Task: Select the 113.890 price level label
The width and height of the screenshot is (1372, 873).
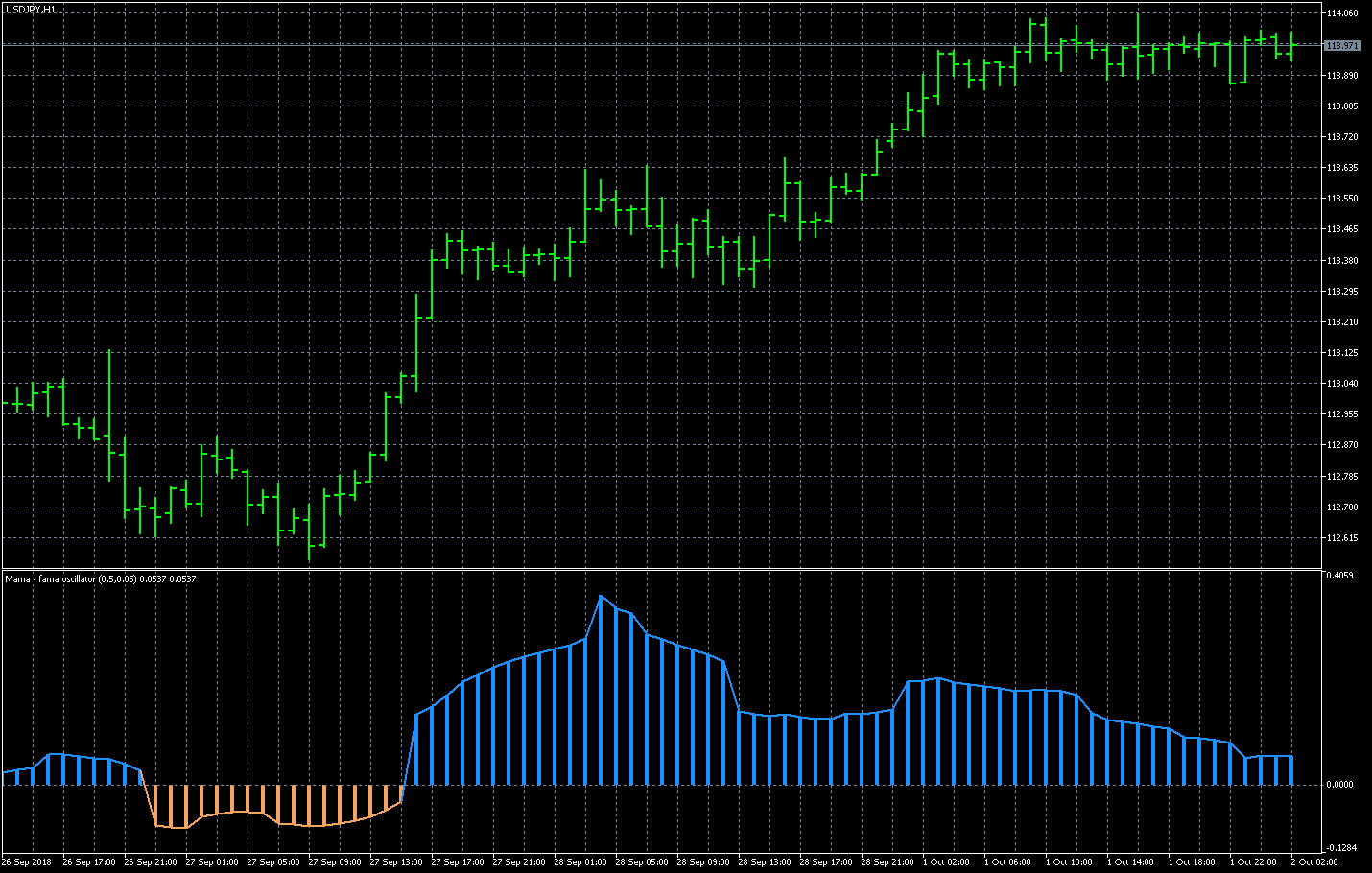Action: (1342, 75)
